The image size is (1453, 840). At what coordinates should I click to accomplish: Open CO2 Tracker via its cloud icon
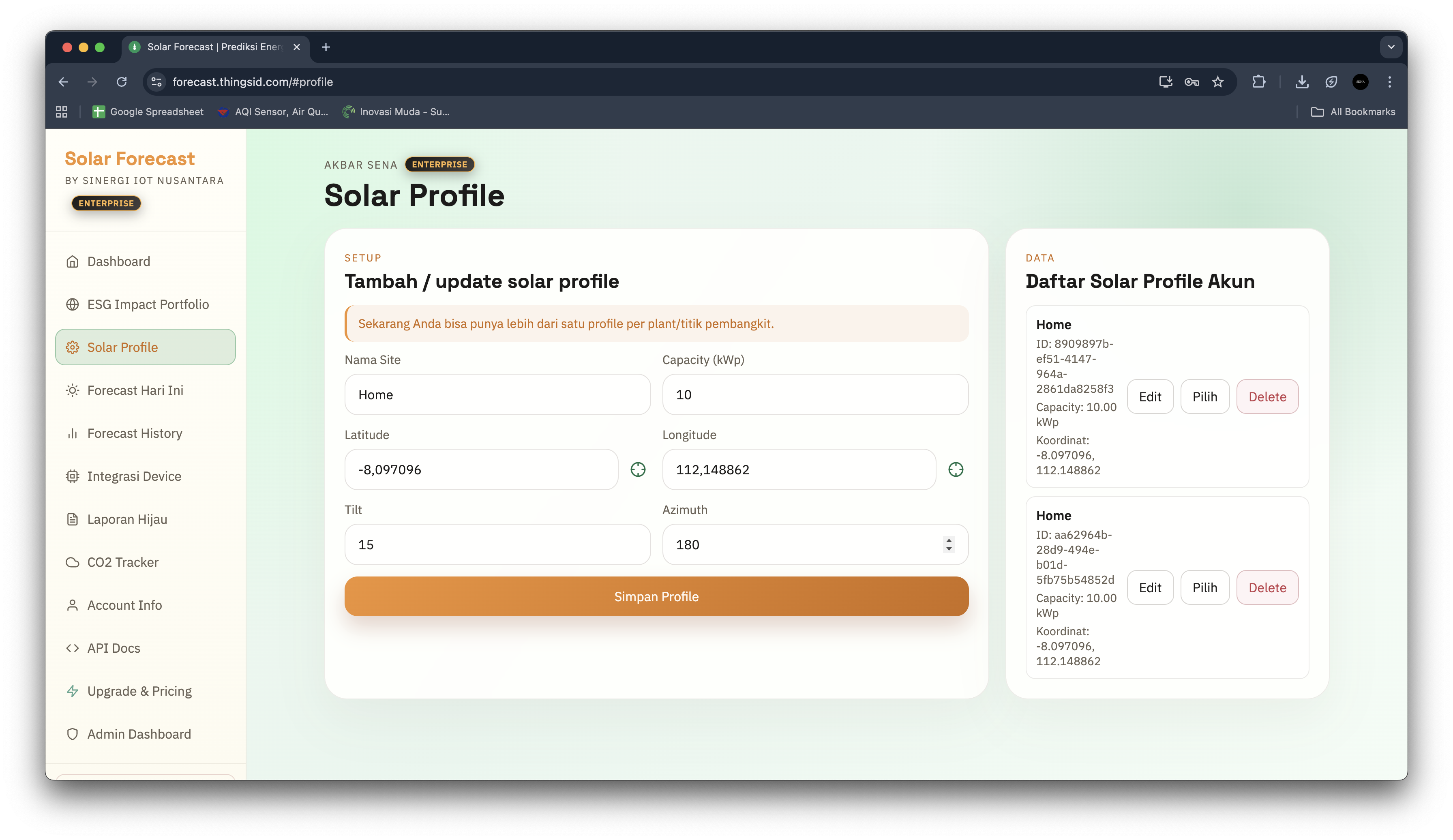click(73, 561)
